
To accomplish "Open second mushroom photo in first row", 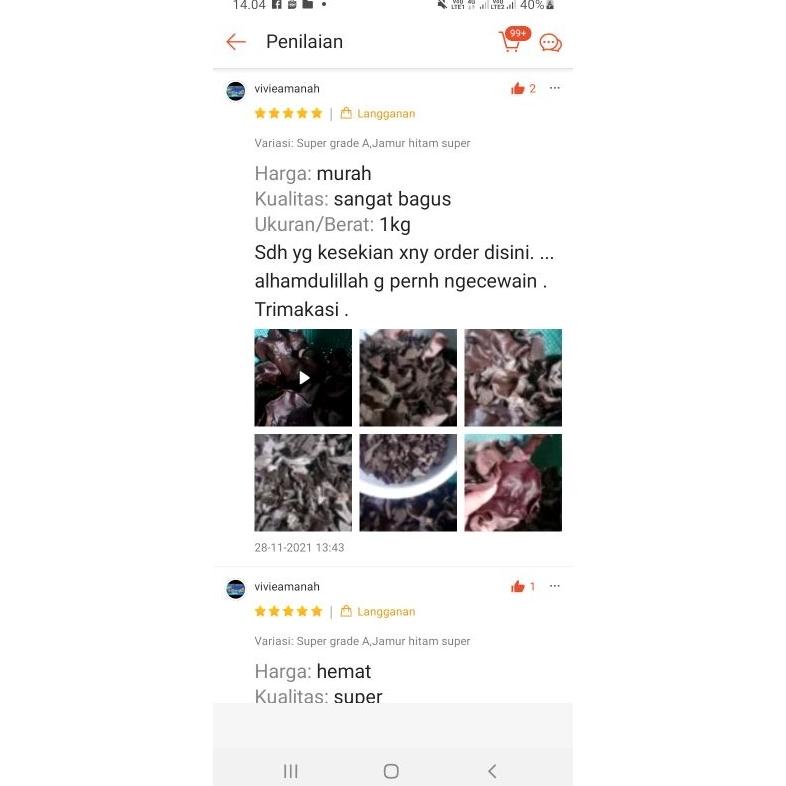I will [x=408, y=377].
